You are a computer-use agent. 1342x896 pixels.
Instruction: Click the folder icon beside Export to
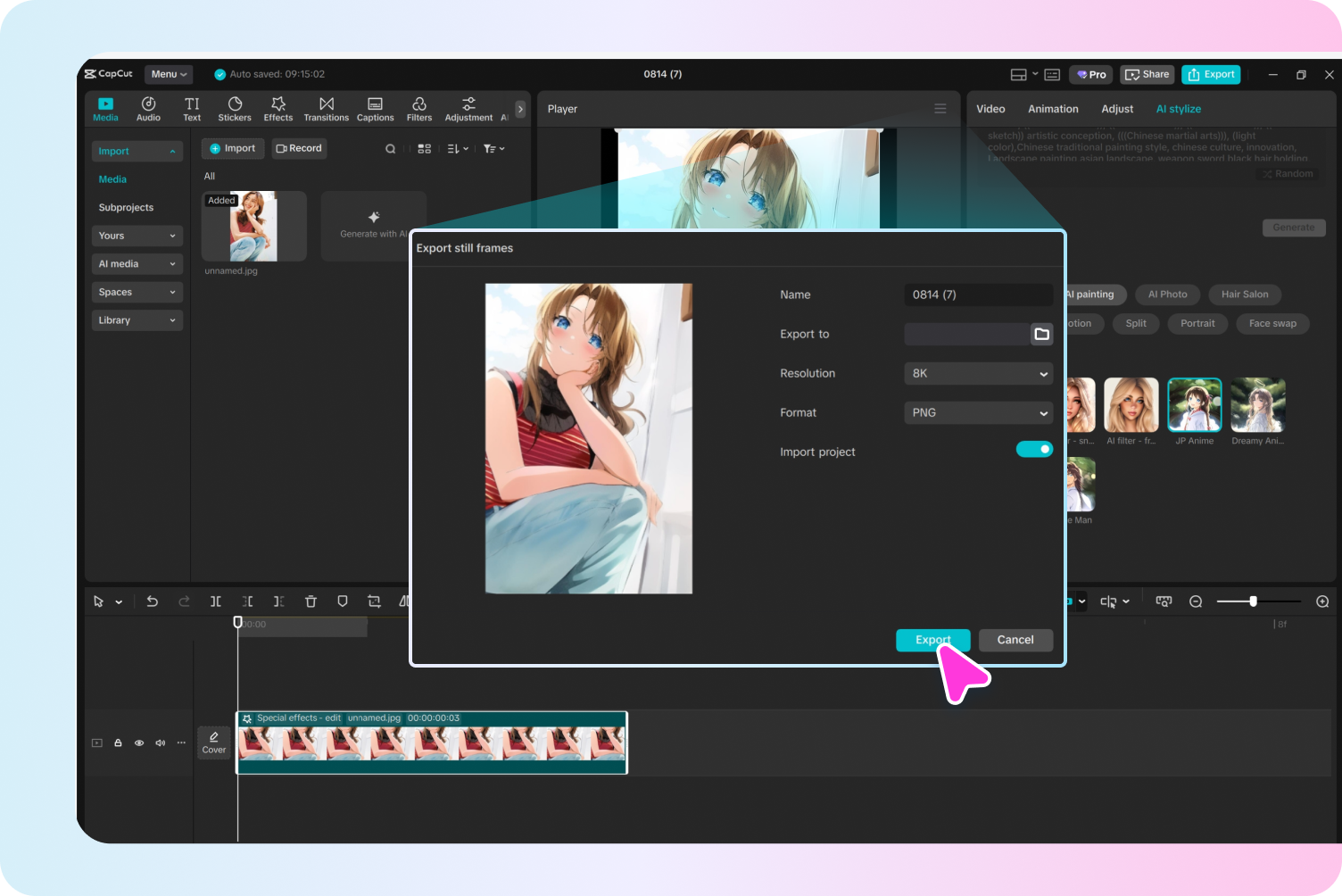click(x=1041, y=334)
